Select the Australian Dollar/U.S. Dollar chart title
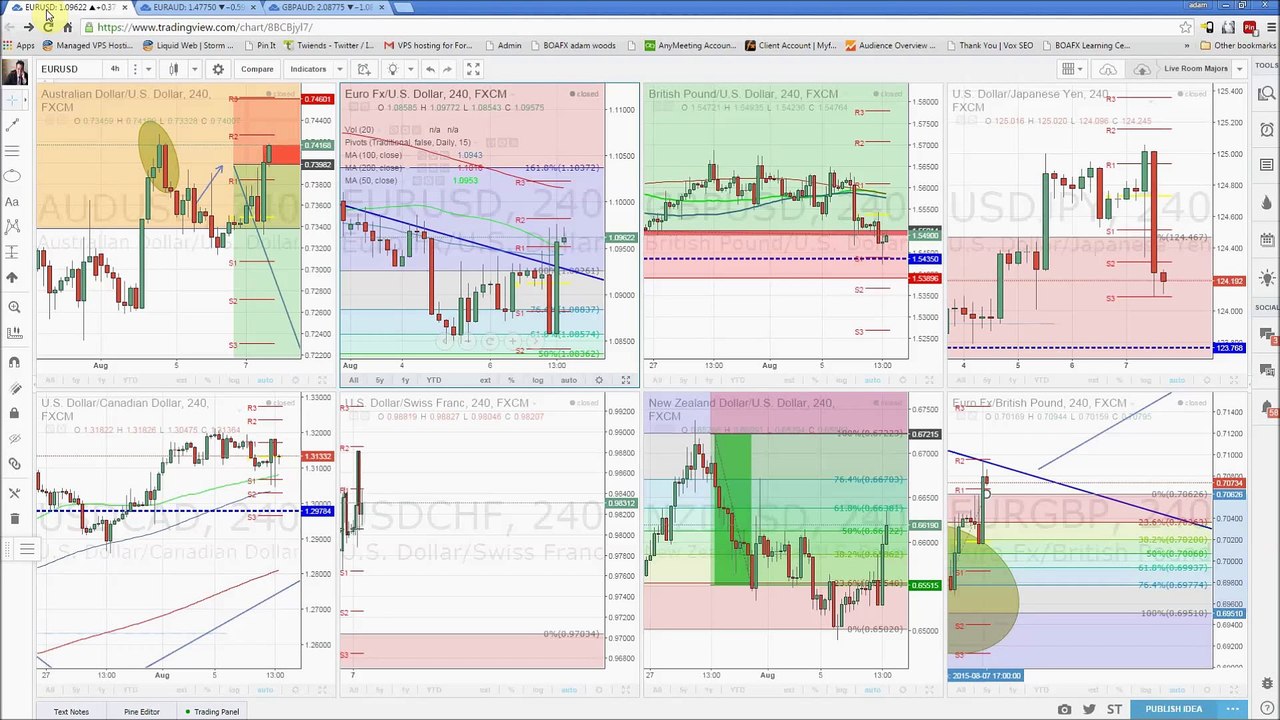1280x720 pixels. click(125, 100)
